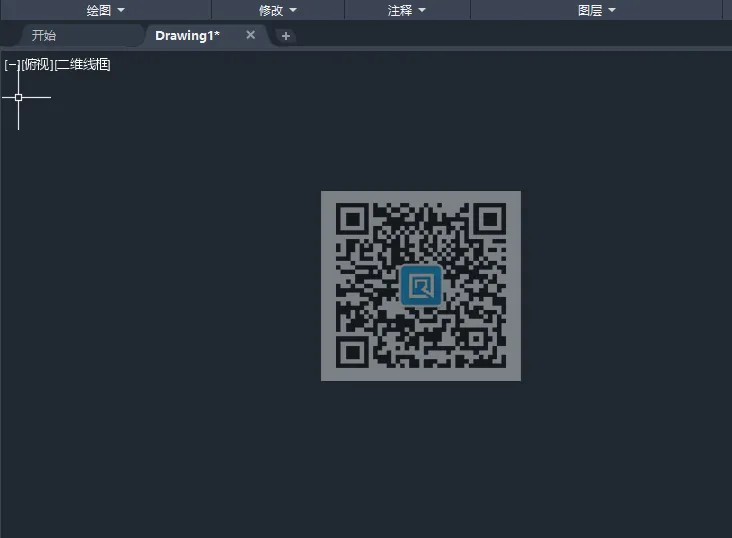Expand the 修改 panel dropdown

click(x=278, y=10)
